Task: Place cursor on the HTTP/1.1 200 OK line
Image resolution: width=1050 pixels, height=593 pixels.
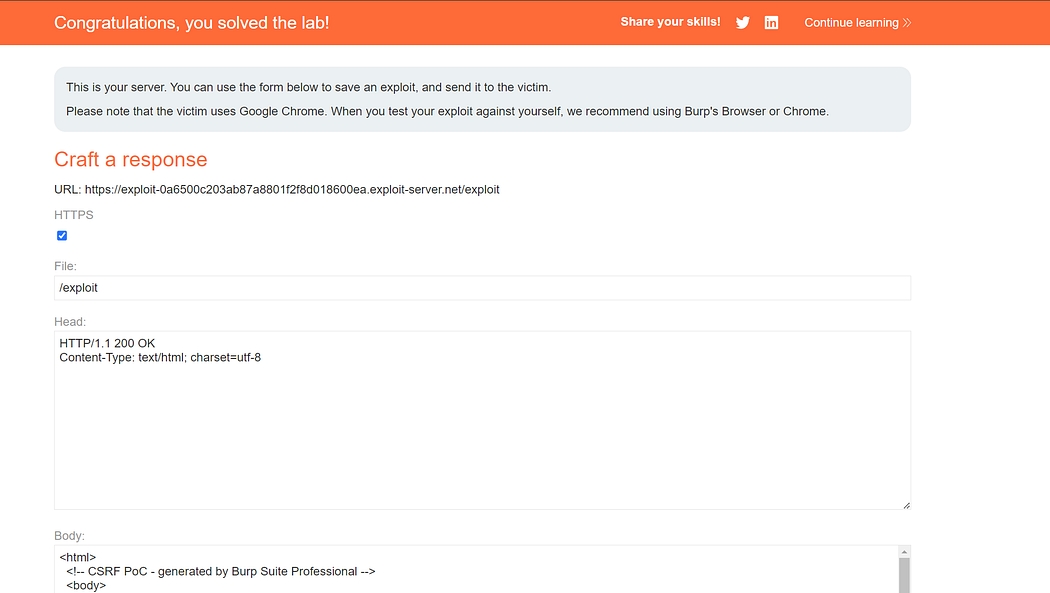Action: coord(107,343)
